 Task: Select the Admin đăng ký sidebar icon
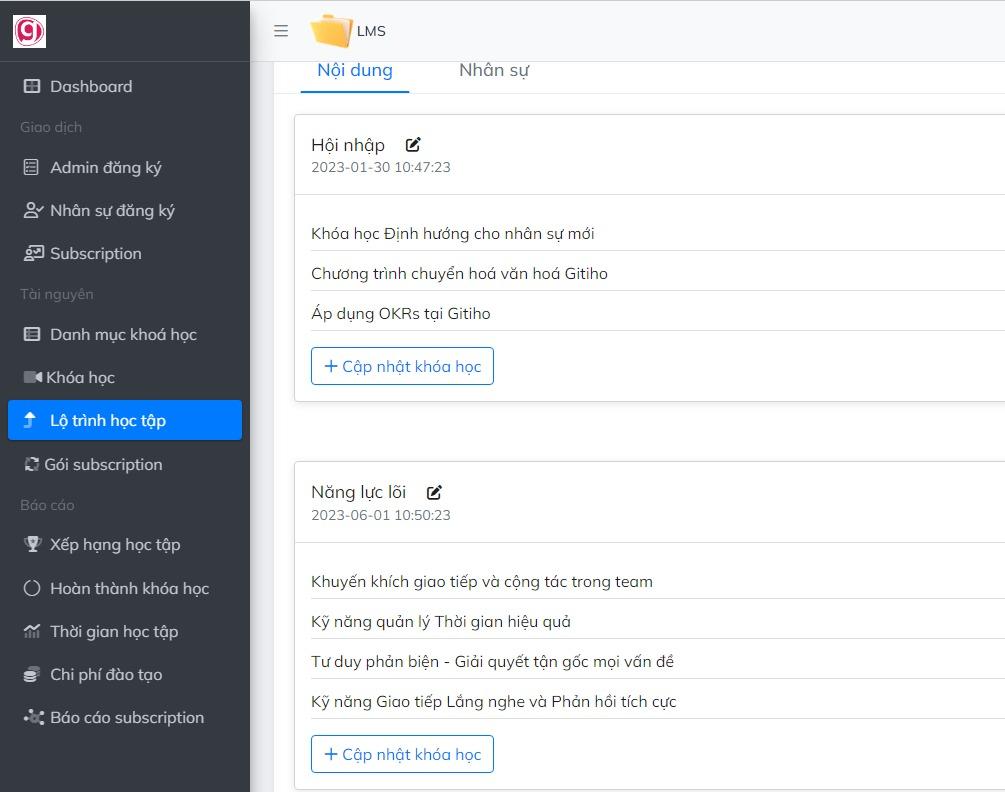[x=31, y=168]
